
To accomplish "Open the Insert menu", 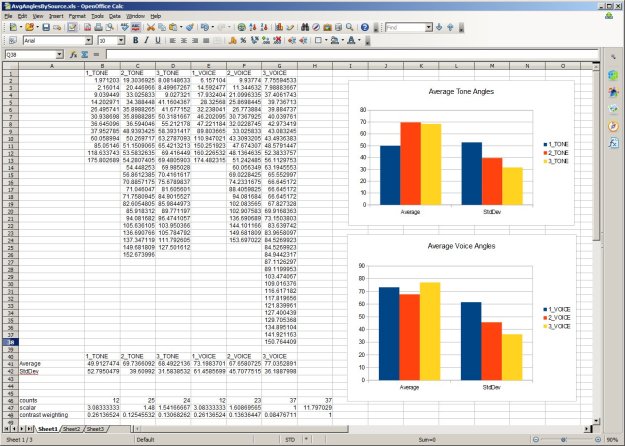I will pyautogui.click(x=55, y=16).
